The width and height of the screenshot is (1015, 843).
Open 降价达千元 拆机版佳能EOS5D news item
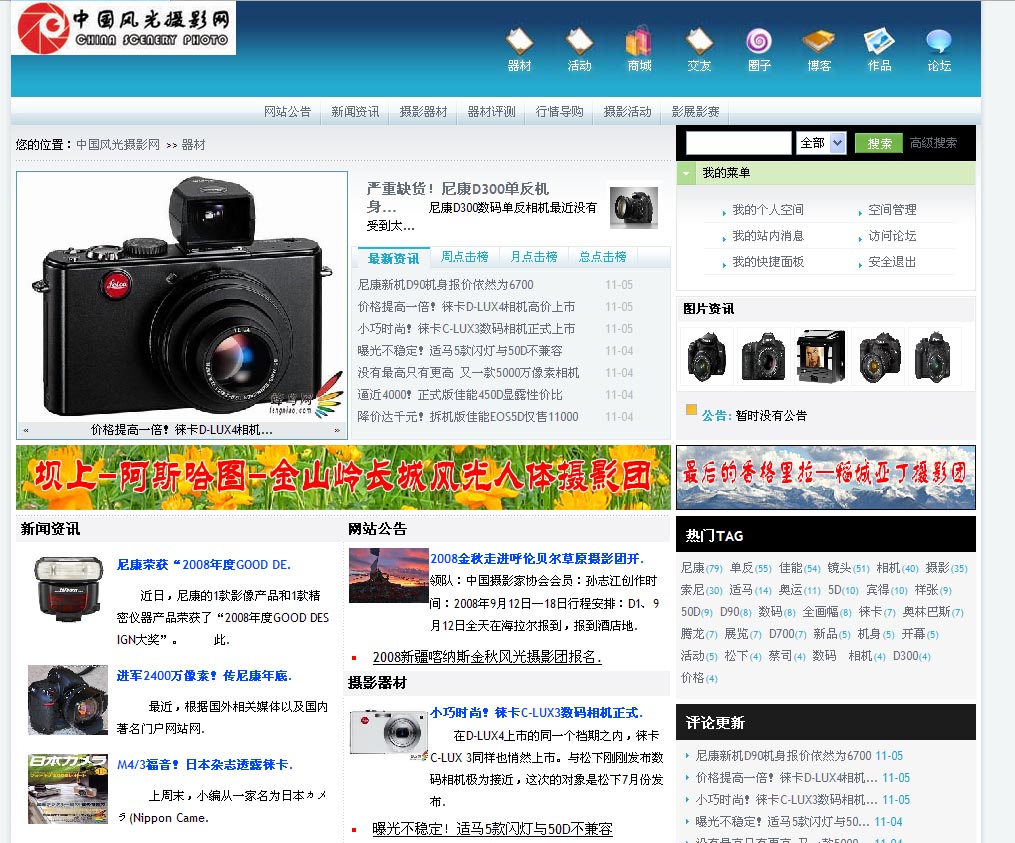point(467,416)
